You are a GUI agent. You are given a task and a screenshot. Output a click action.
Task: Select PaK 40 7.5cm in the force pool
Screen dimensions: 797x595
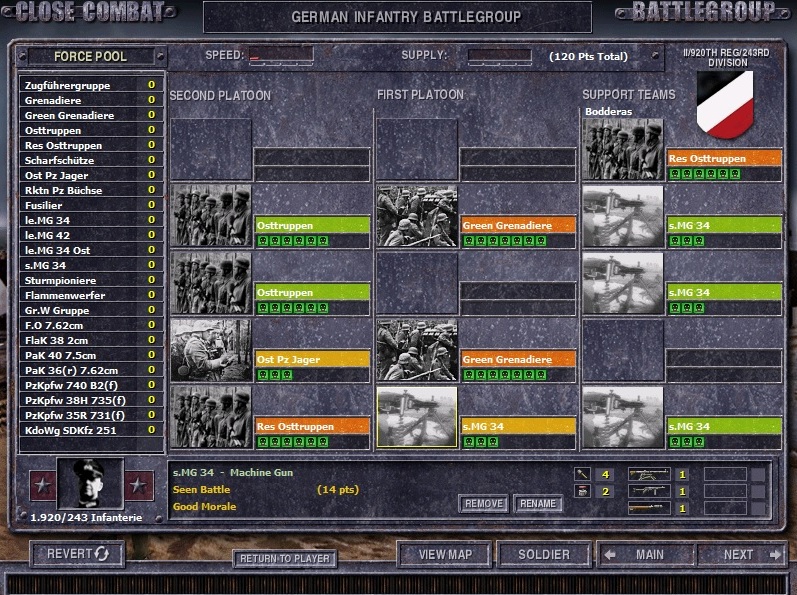(x=90, y=355)
